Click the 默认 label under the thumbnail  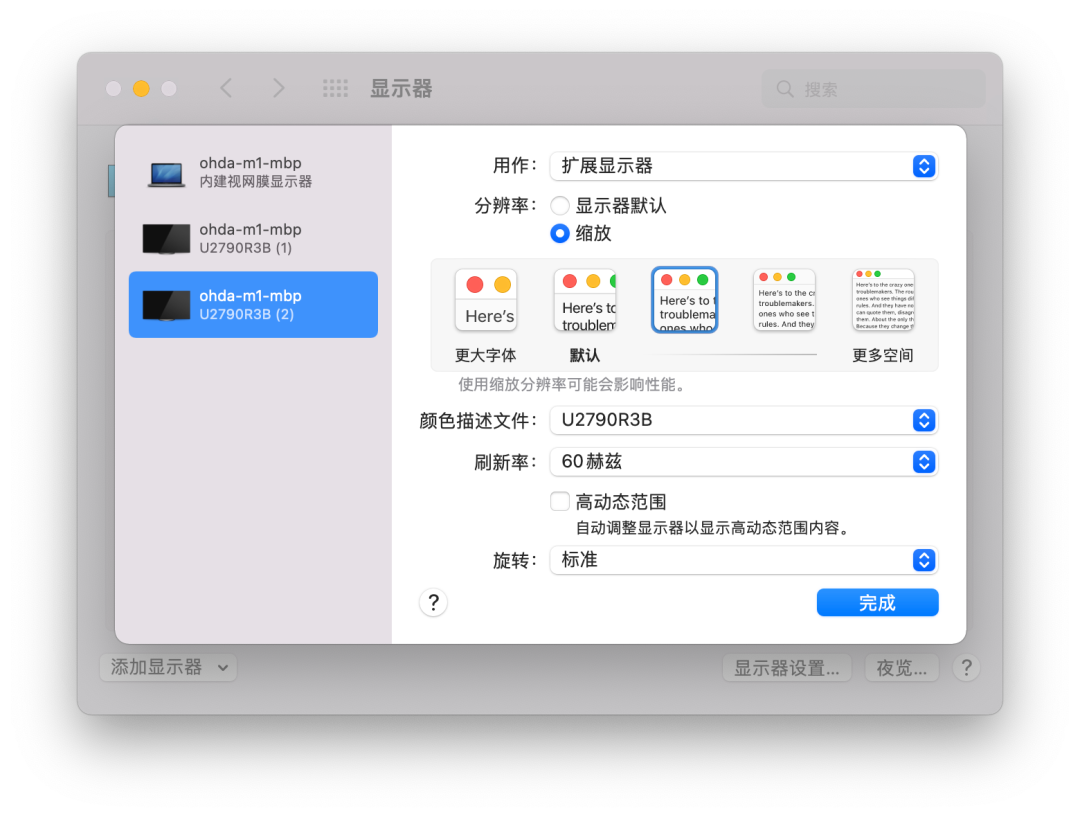point(585,355)
